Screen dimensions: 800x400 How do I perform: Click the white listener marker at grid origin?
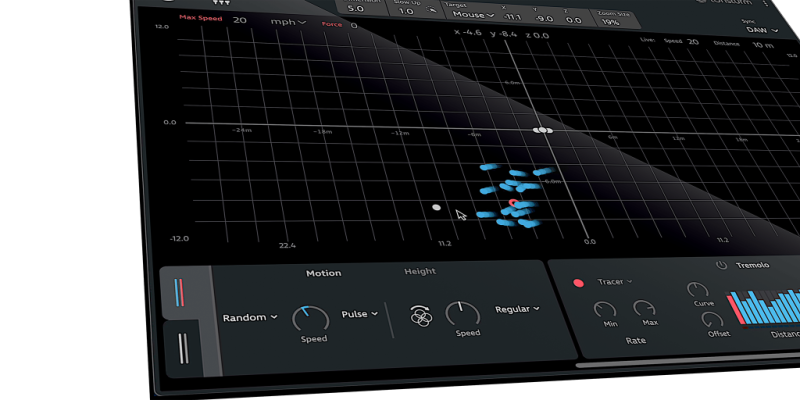point(543,131)
